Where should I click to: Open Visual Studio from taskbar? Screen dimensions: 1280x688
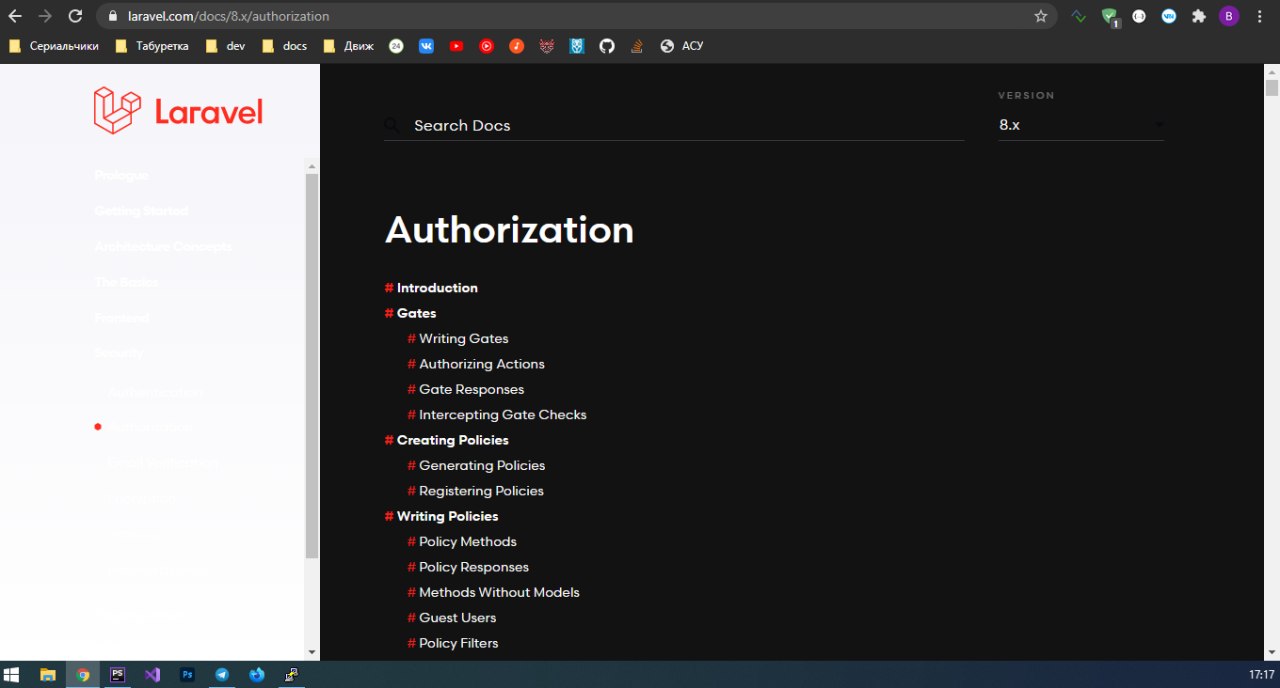(152, 675)
